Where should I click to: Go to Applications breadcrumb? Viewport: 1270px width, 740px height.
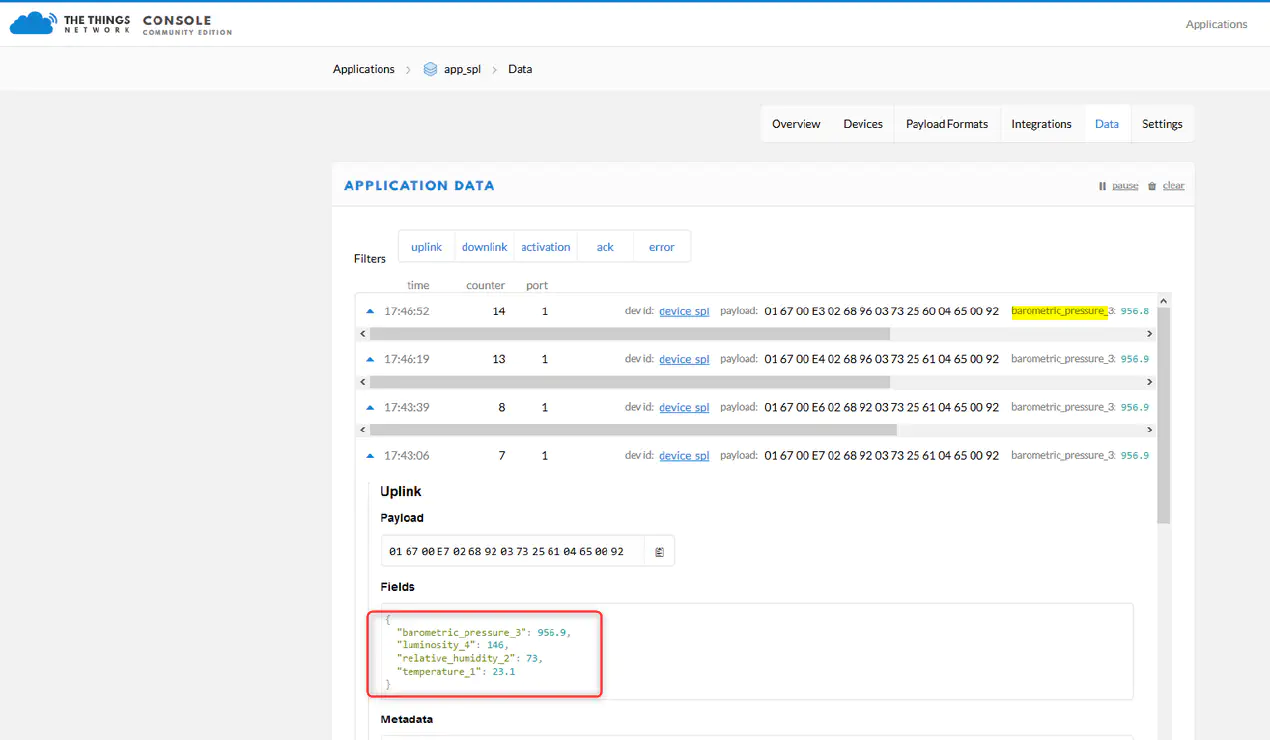(364, 69)
